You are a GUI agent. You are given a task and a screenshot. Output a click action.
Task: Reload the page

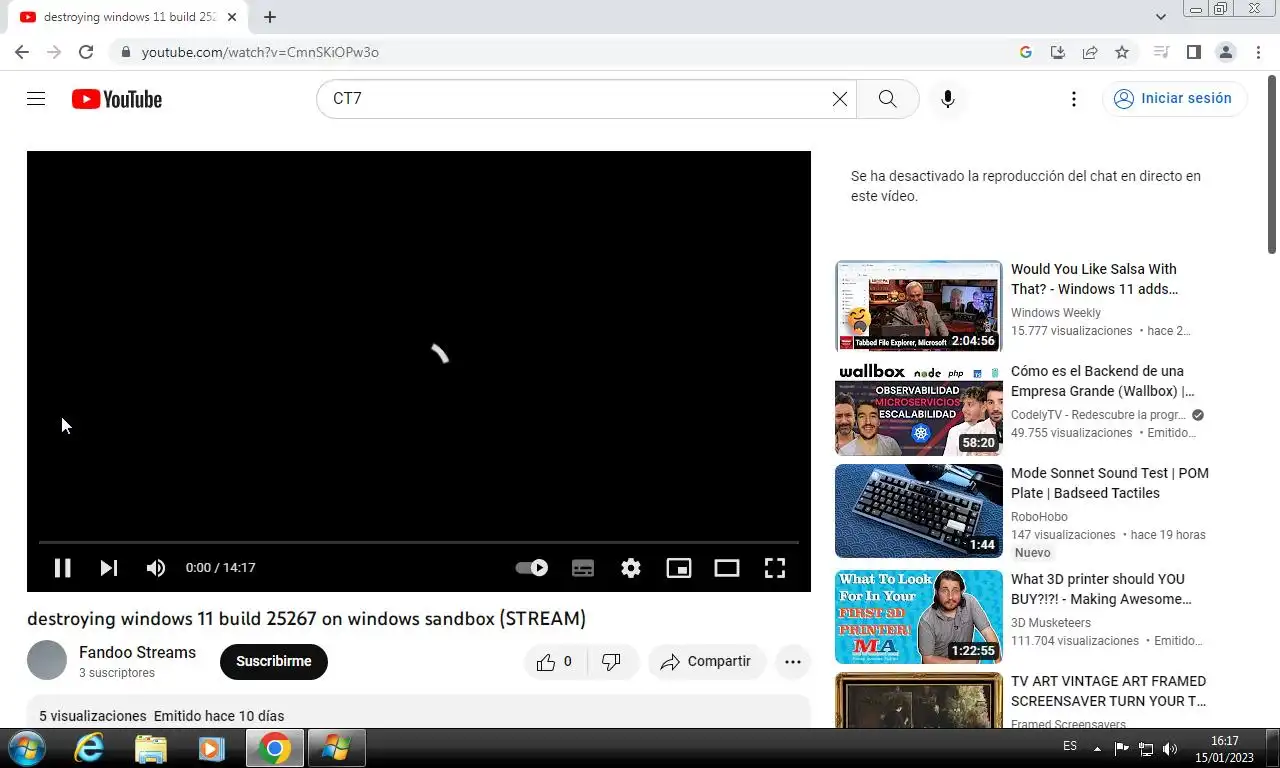click(86, 52)
